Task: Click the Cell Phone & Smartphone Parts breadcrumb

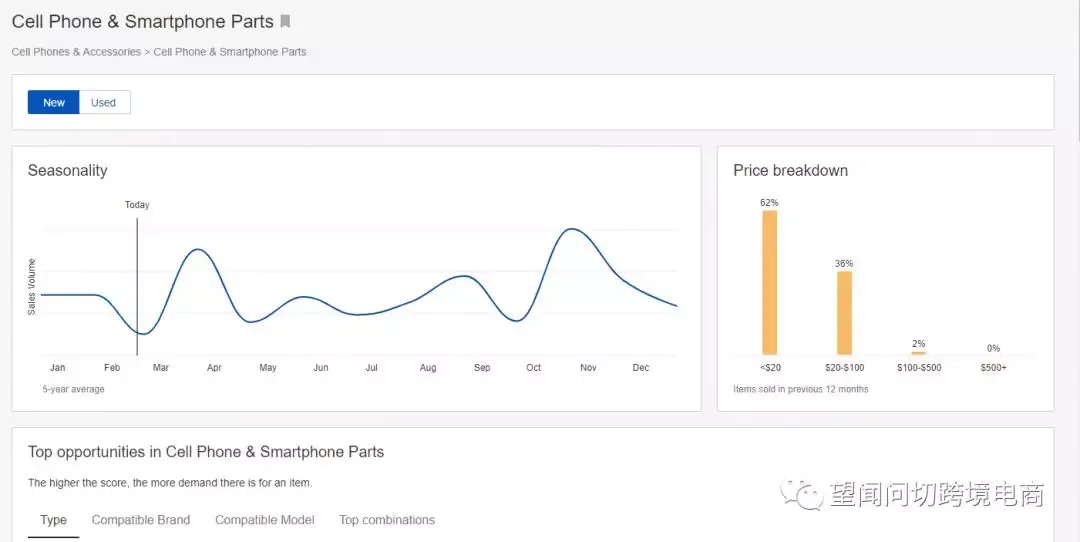Action: point(230,52)
